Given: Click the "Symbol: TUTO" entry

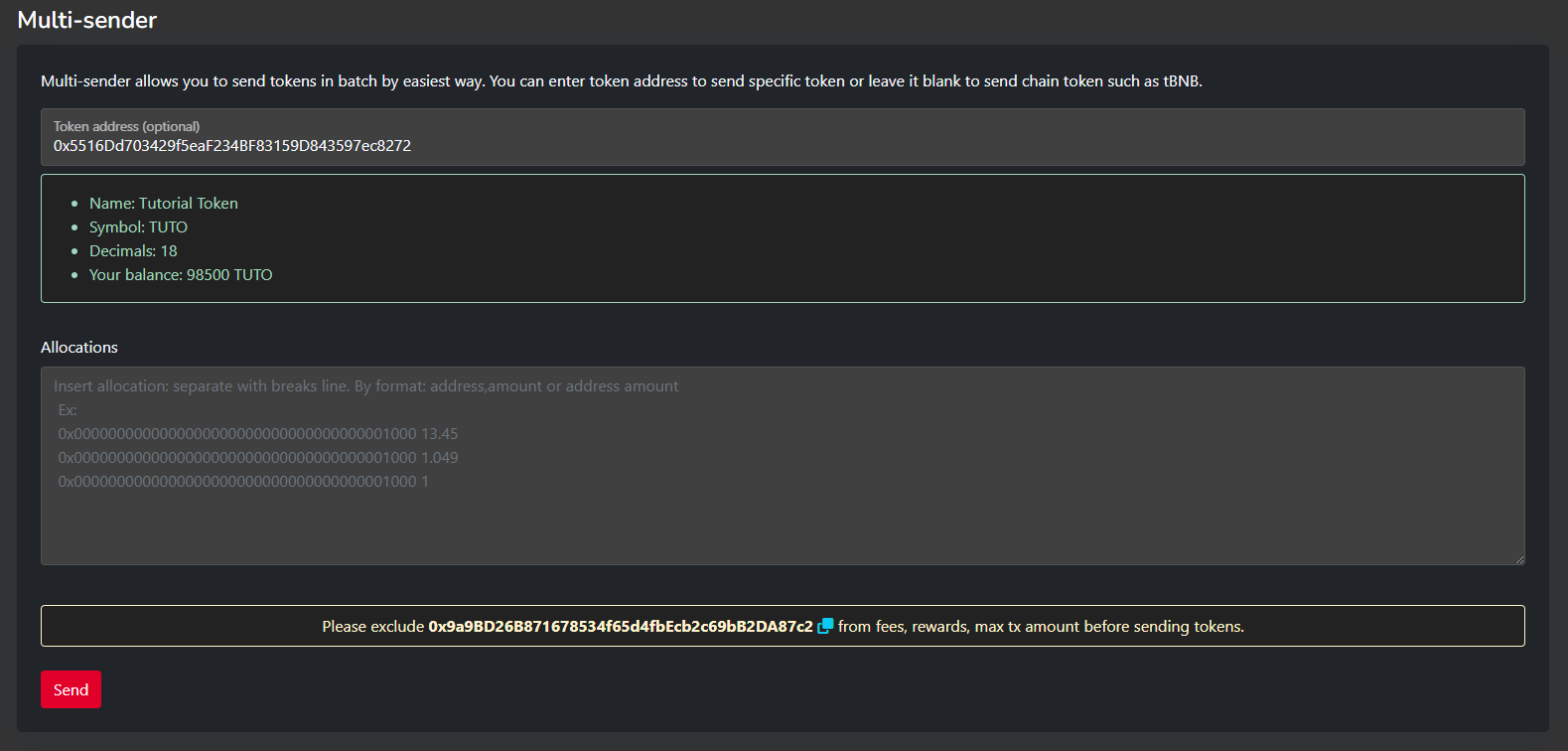Looking at the screenshot, I should pos(138,226).
